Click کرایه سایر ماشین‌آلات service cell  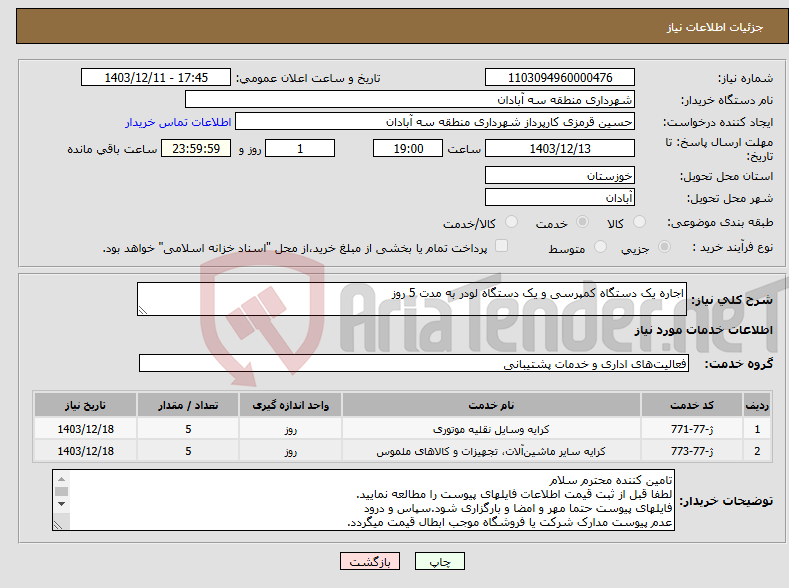(x=491, y=451)
